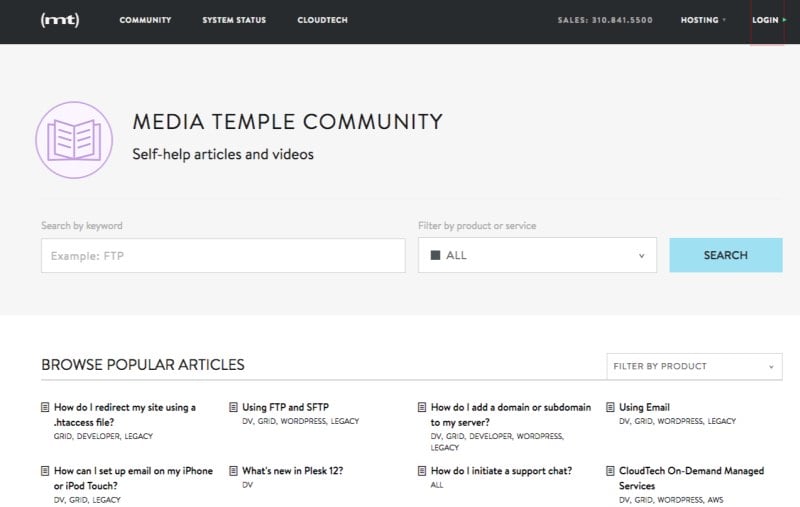Screen dimensions: 800x507
Task: Open How do I initiate support chat
Action: (x=501, y=471)
